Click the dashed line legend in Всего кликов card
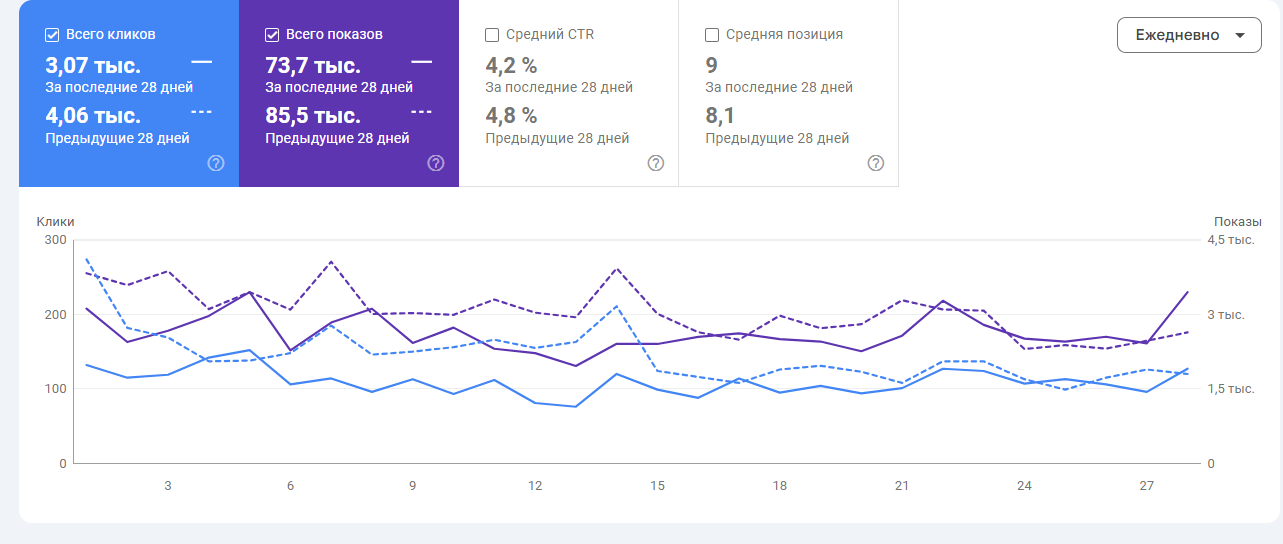The image size is (1283, 544). [x=201, y=112]
